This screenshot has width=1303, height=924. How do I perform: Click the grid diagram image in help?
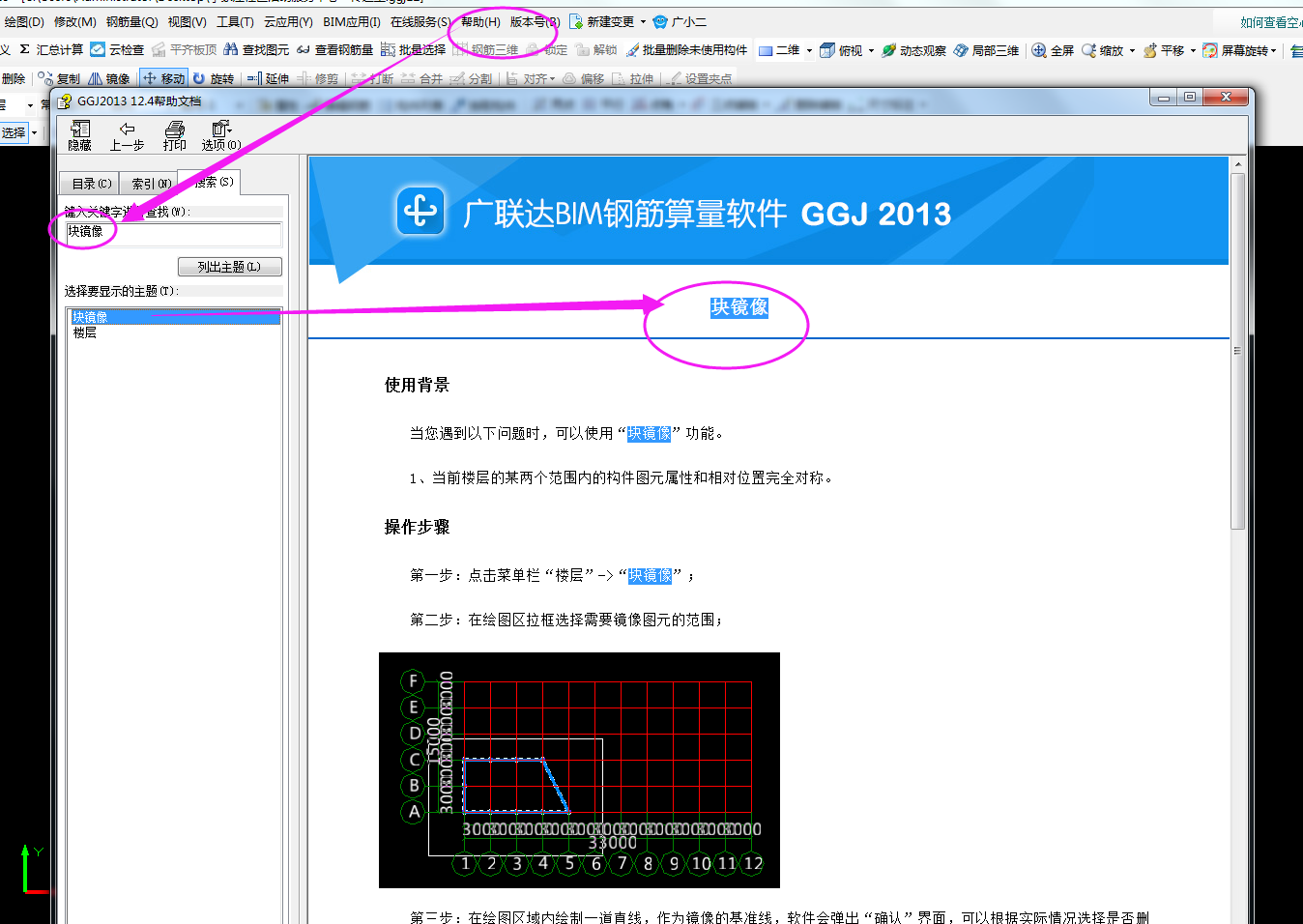coord(579,770)
